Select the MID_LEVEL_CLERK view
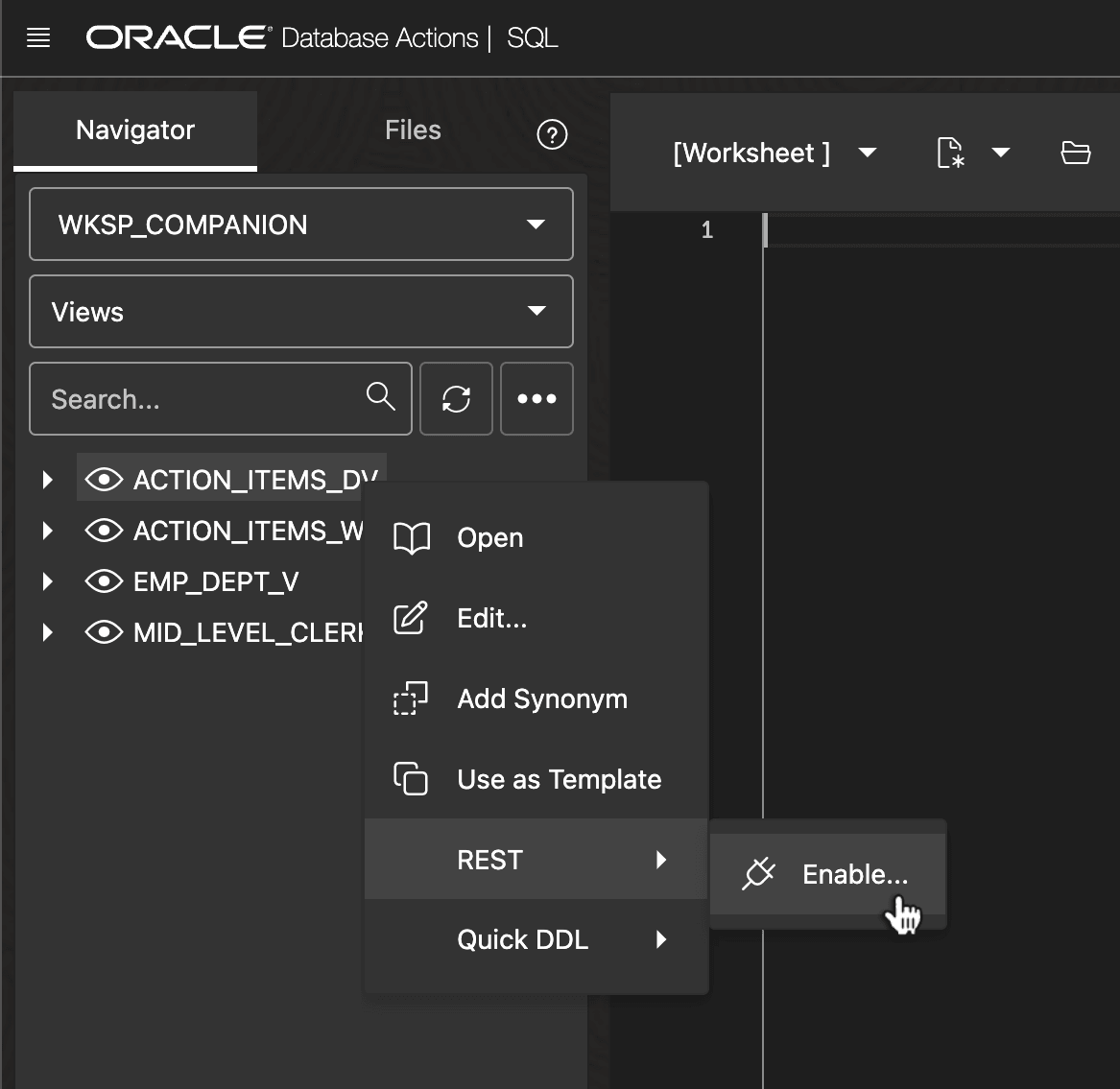The image size is (1120, 1089). point(249,632)
